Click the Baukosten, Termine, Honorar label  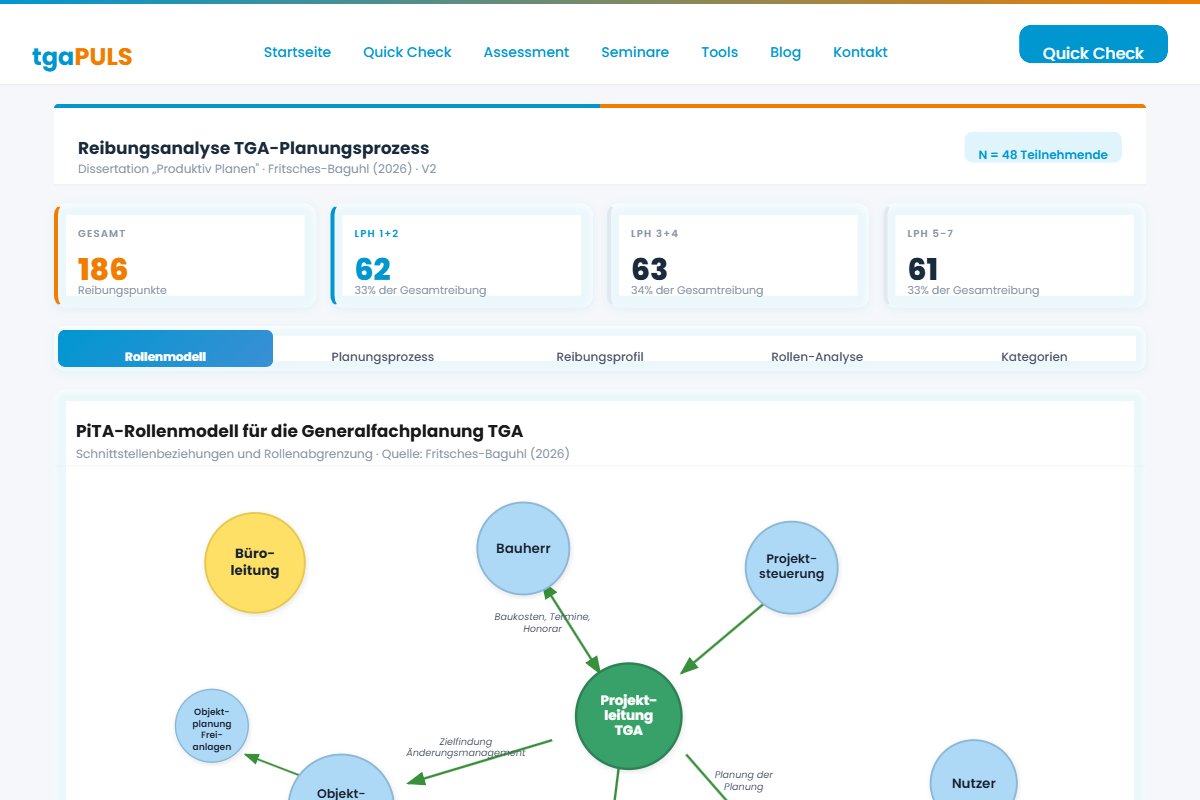click(542, 622)
